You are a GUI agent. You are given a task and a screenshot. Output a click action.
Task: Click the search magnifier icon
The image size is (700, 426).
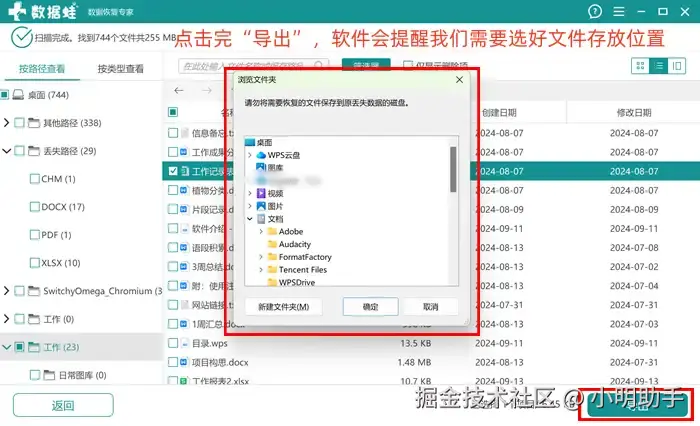pyautogui.click(x=319, y=66)
